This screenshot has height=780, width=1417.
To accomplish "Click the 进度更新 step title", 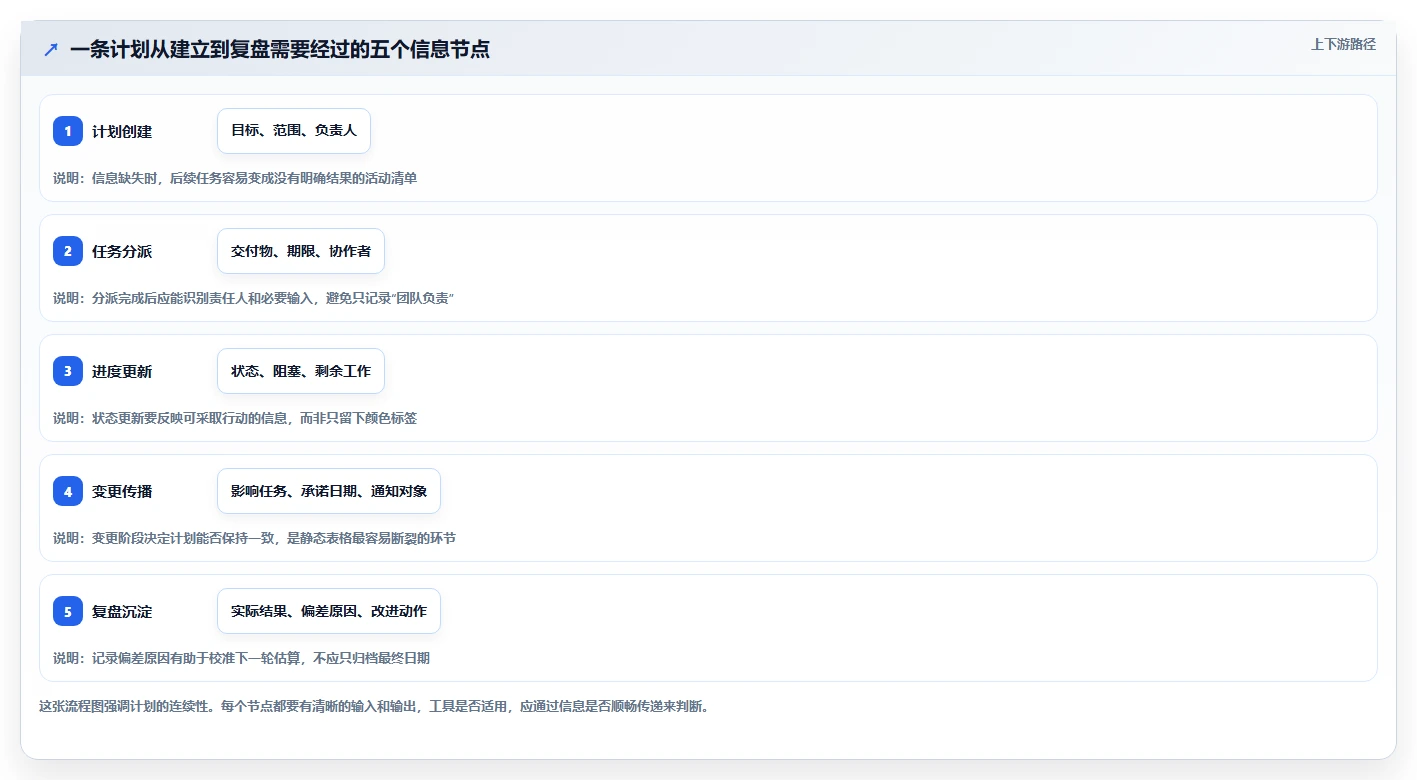I will [x=122, y=371].
